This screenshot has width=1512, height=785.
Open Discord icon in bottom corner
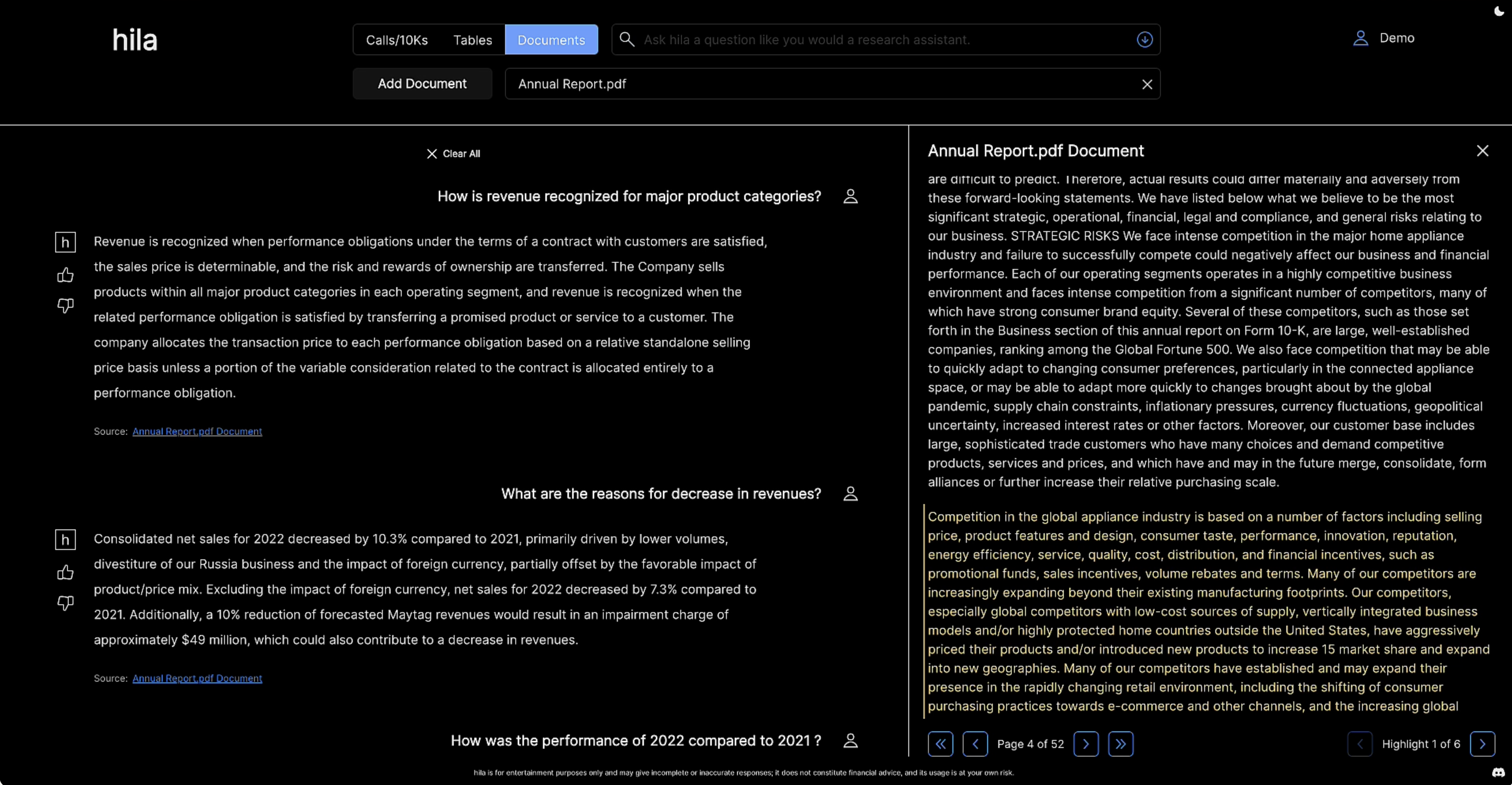(x=1498, y=772)
